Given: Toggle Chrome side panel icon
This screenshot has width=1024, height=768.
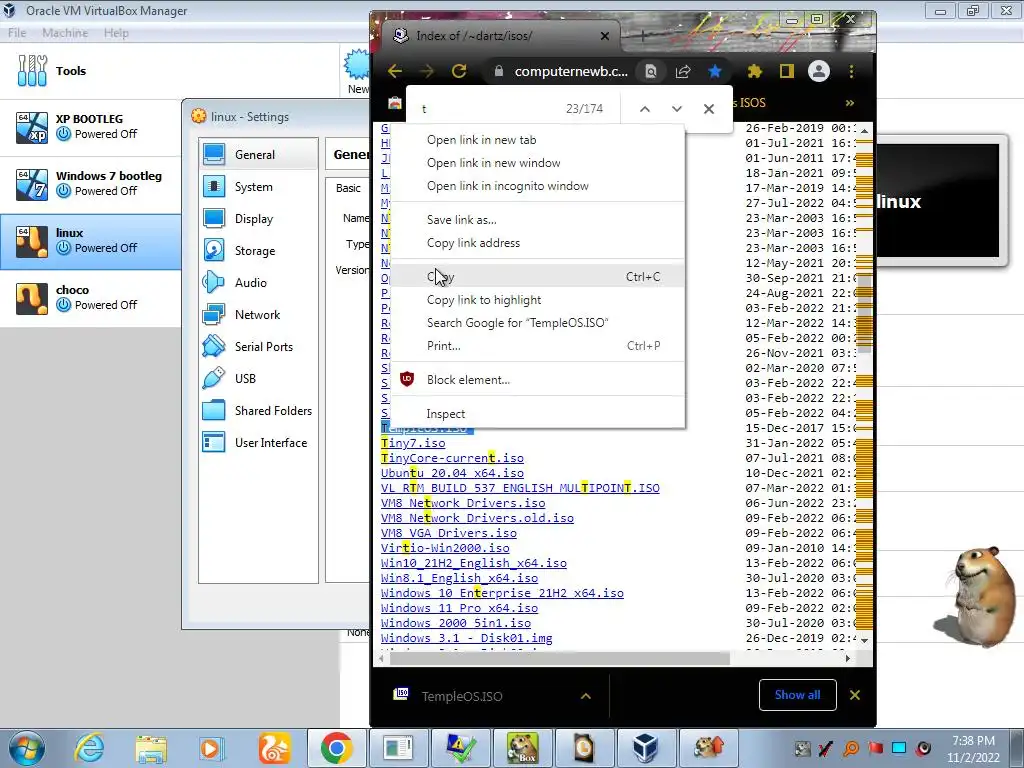Looking at the screenshot, I should 786,71.
